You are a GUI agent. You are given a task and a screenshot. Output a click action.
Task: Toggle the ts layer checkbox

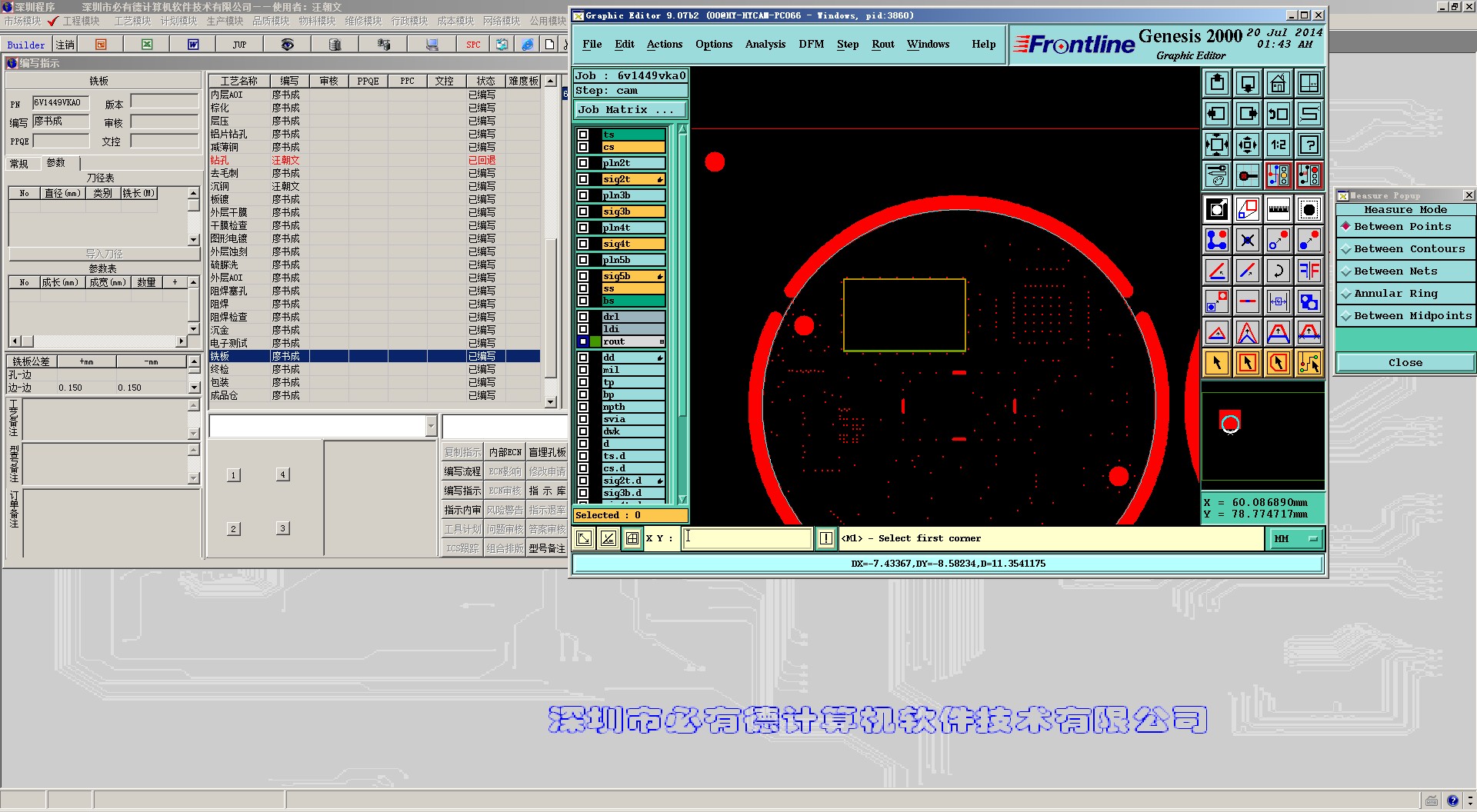(583, 135)
